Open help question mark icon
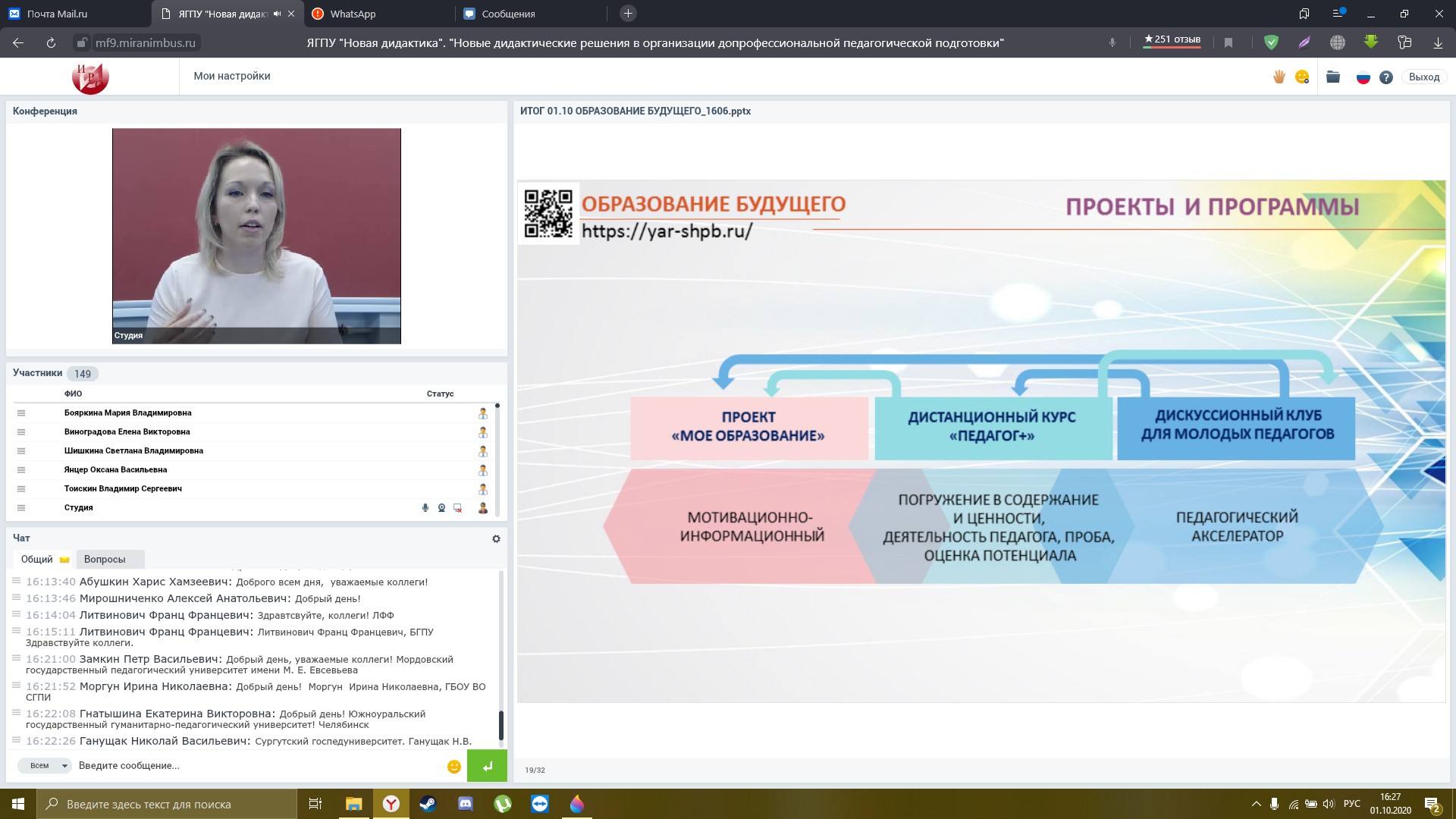This screenshot has width=1456, height=819. tap(1386, 77)
